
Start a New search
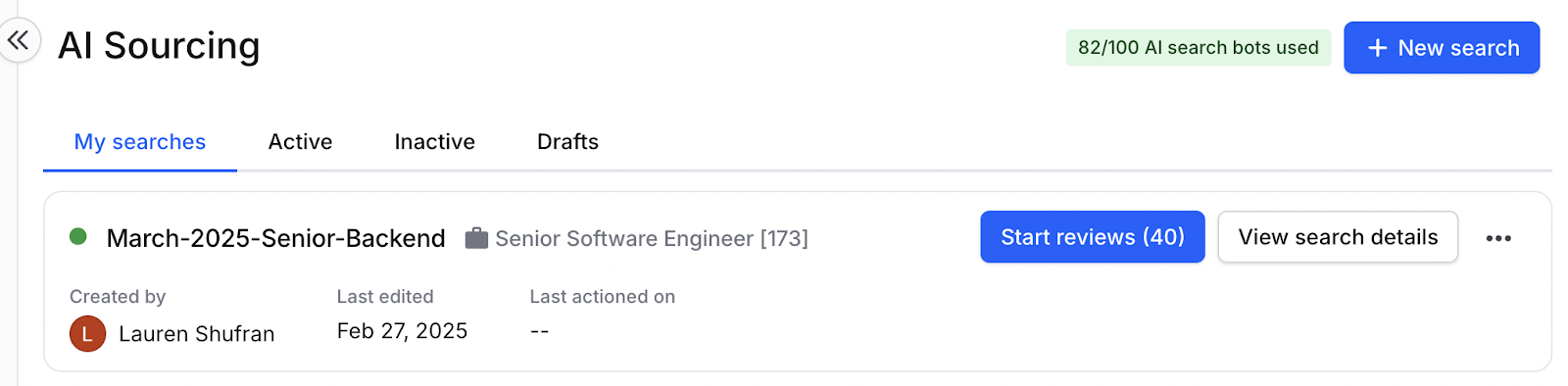(1442, 48)
